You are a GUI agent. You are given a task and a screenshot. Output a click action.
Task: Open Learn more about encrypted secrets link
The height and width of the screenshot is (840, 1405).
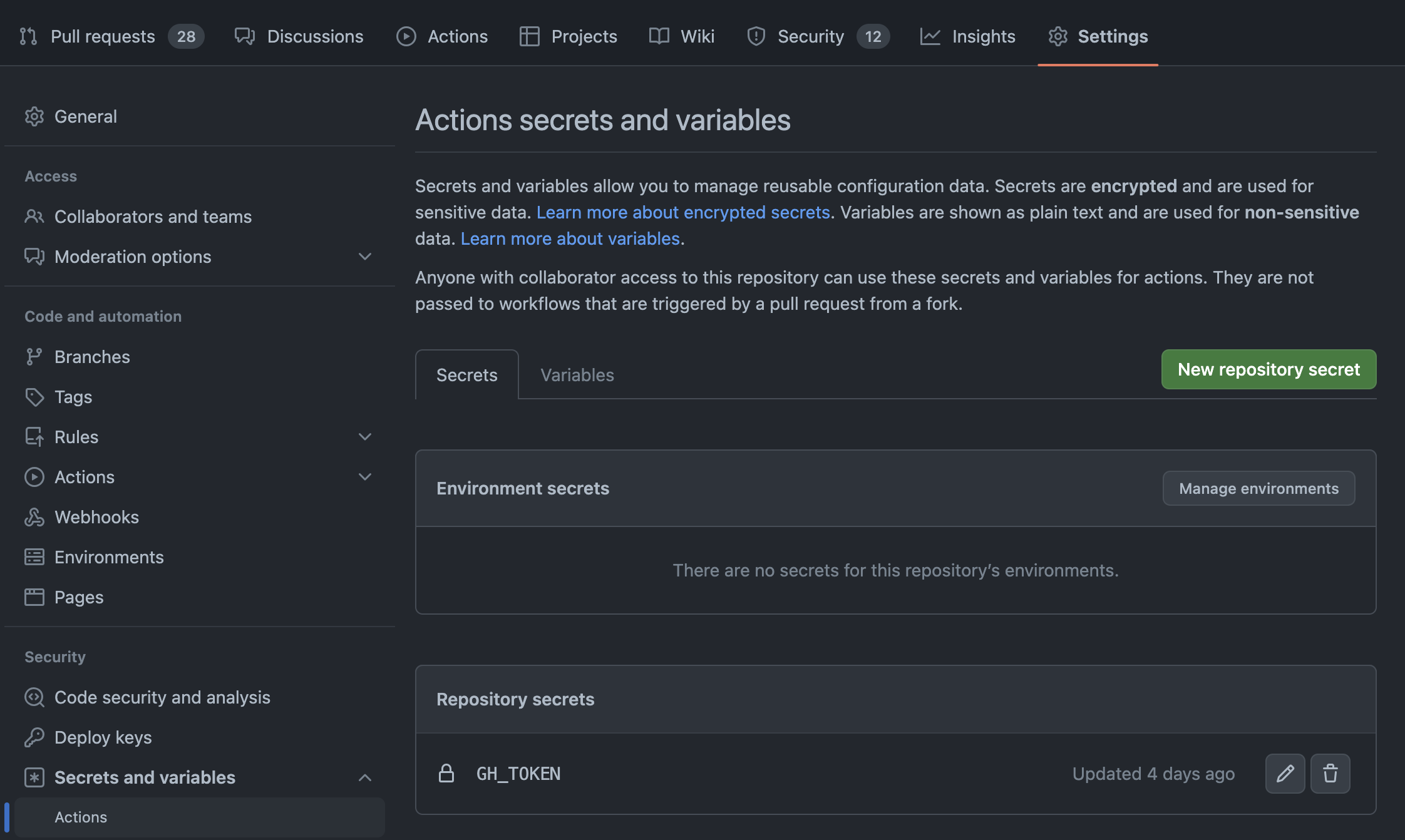(x=684, y=212)
